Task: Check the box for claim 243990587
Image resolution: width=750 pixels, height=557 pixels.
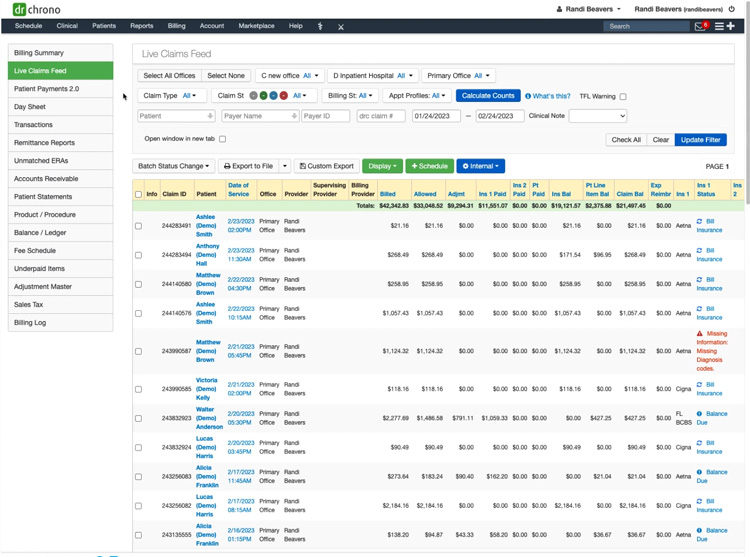Action: [138, 351]
